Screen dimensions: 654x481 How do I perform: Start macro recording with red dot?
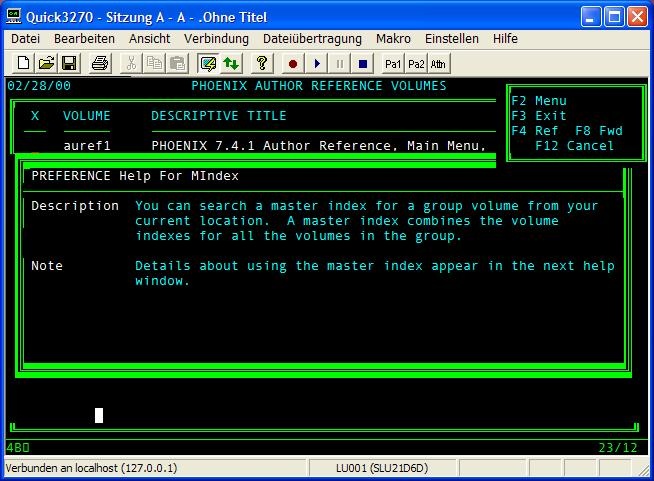tap(293, 63)
